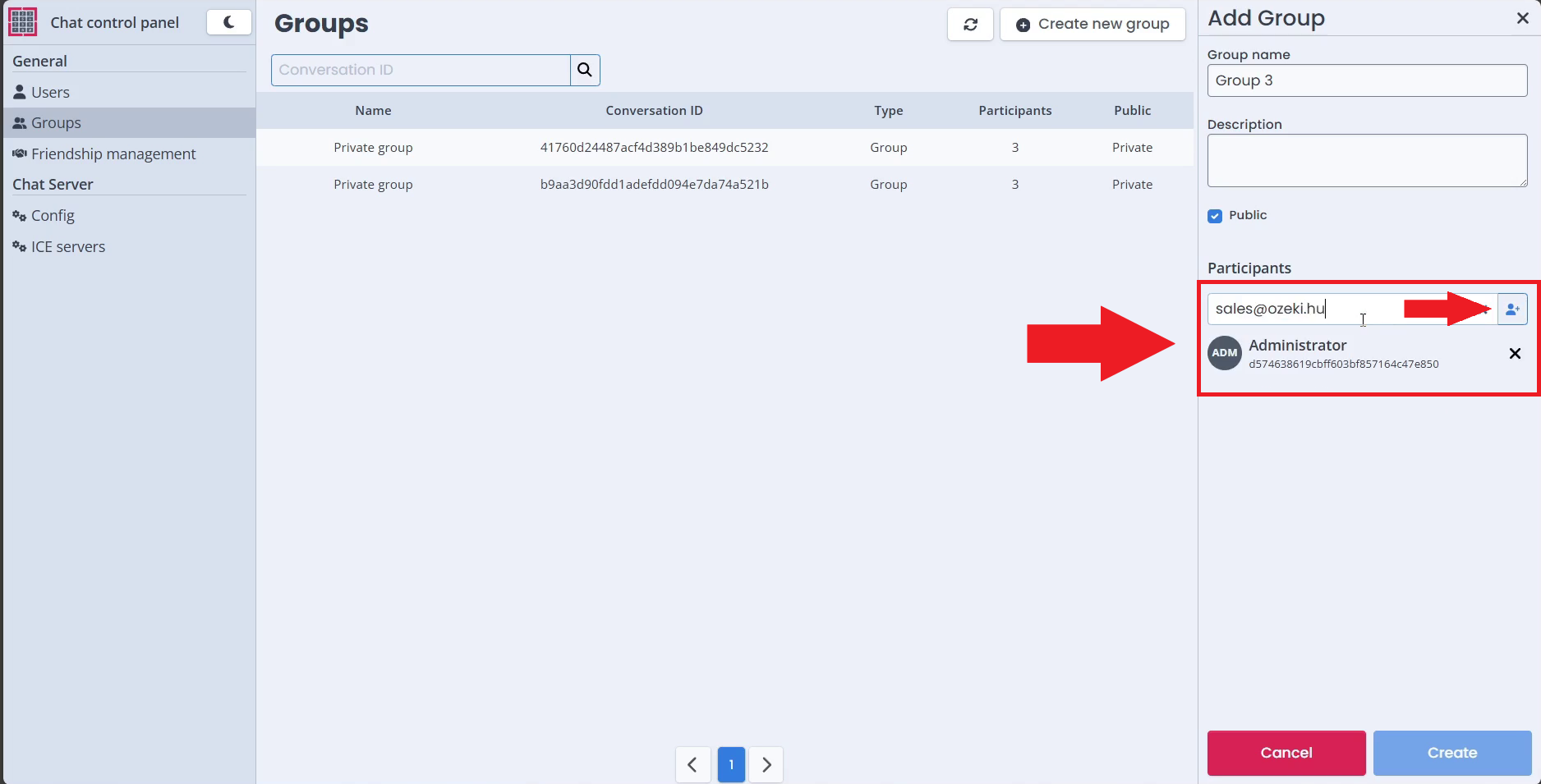Open Friendship management in sidebar
The width and height of the screenshot is (1541, 784).
[x=113, y=154]
